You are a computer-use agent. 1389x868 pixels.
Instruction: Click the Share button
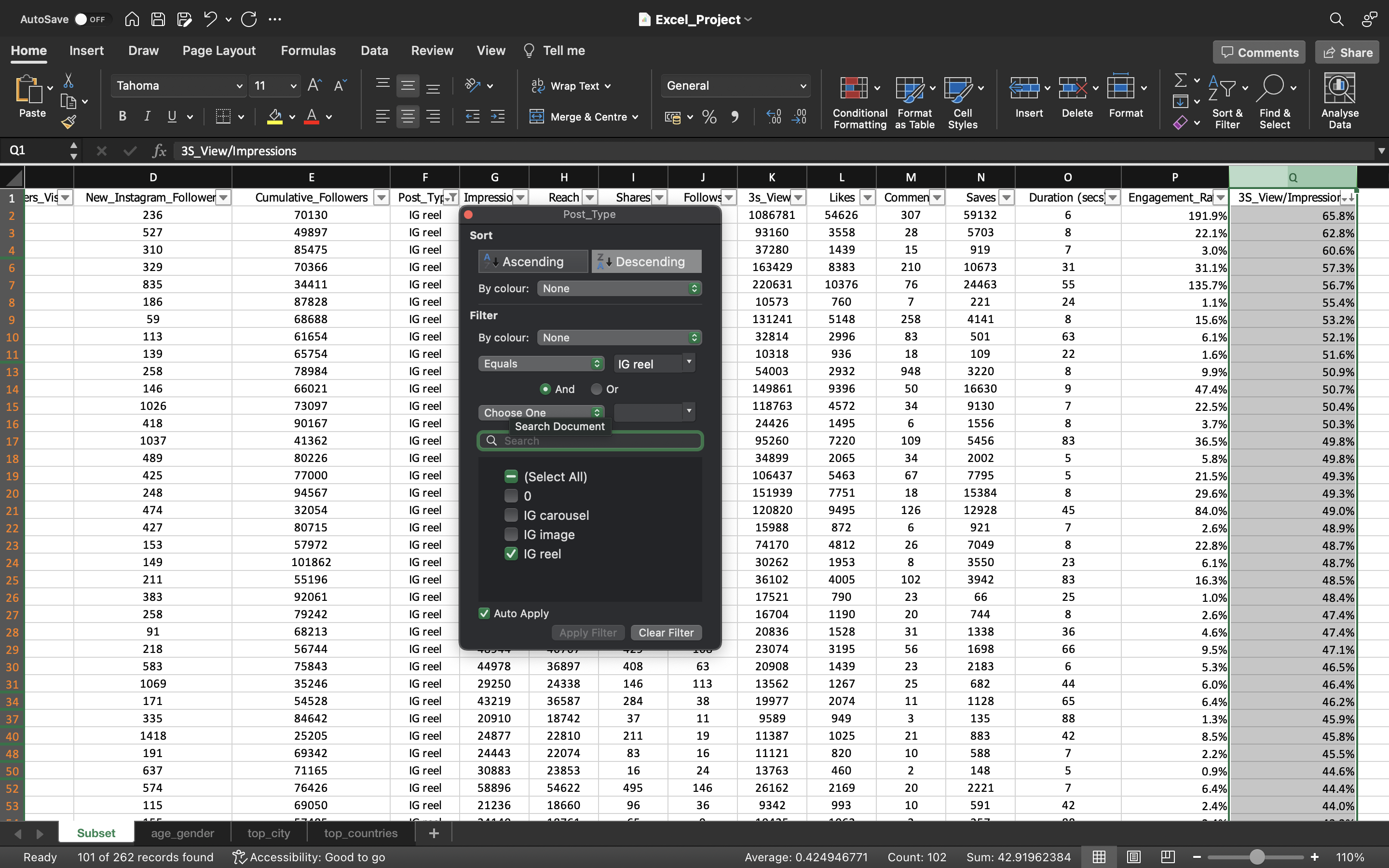[x=1347, y=52]
